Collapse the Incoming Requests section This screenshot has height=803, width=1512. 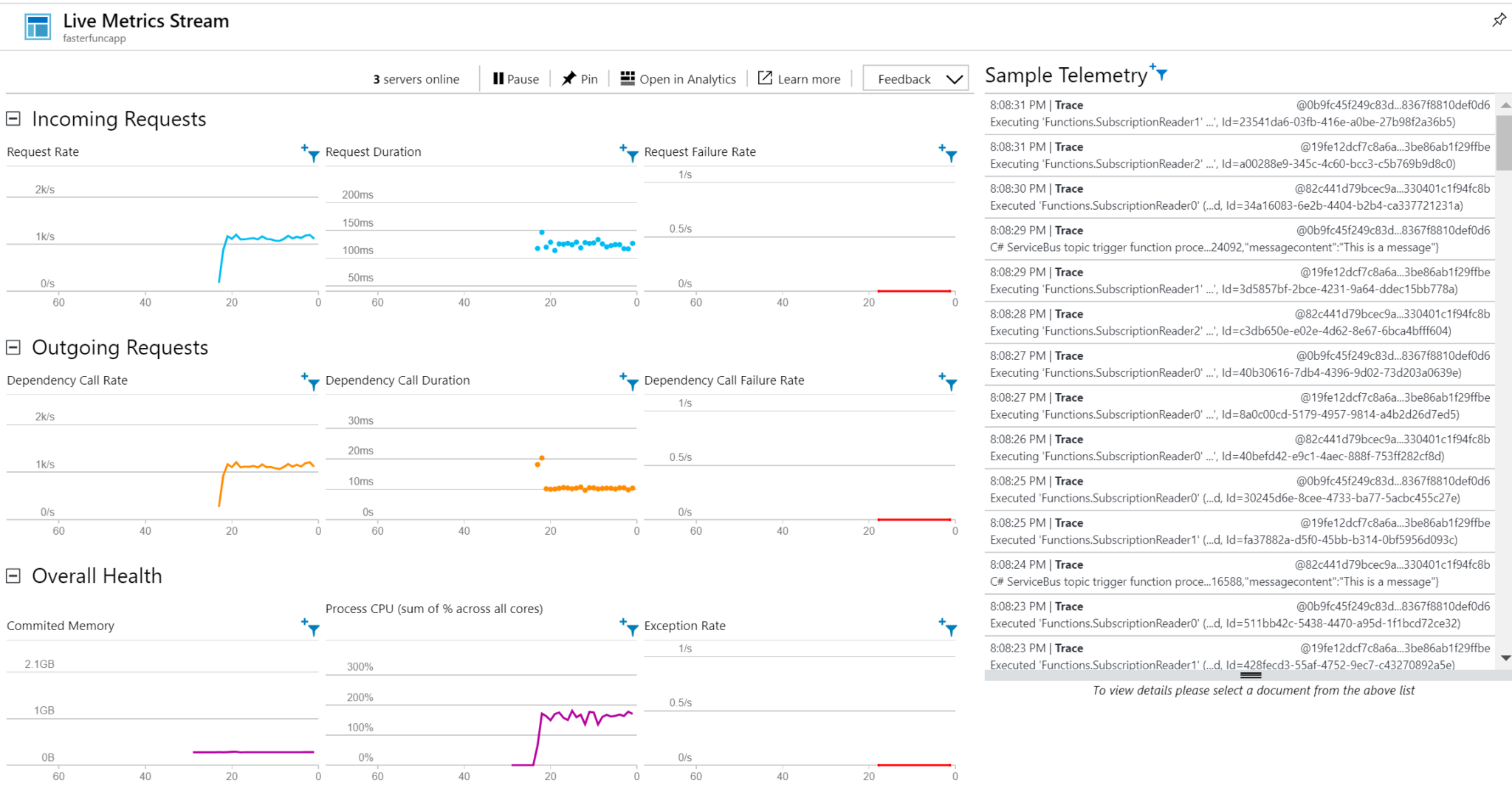click(x=12, y=118)
